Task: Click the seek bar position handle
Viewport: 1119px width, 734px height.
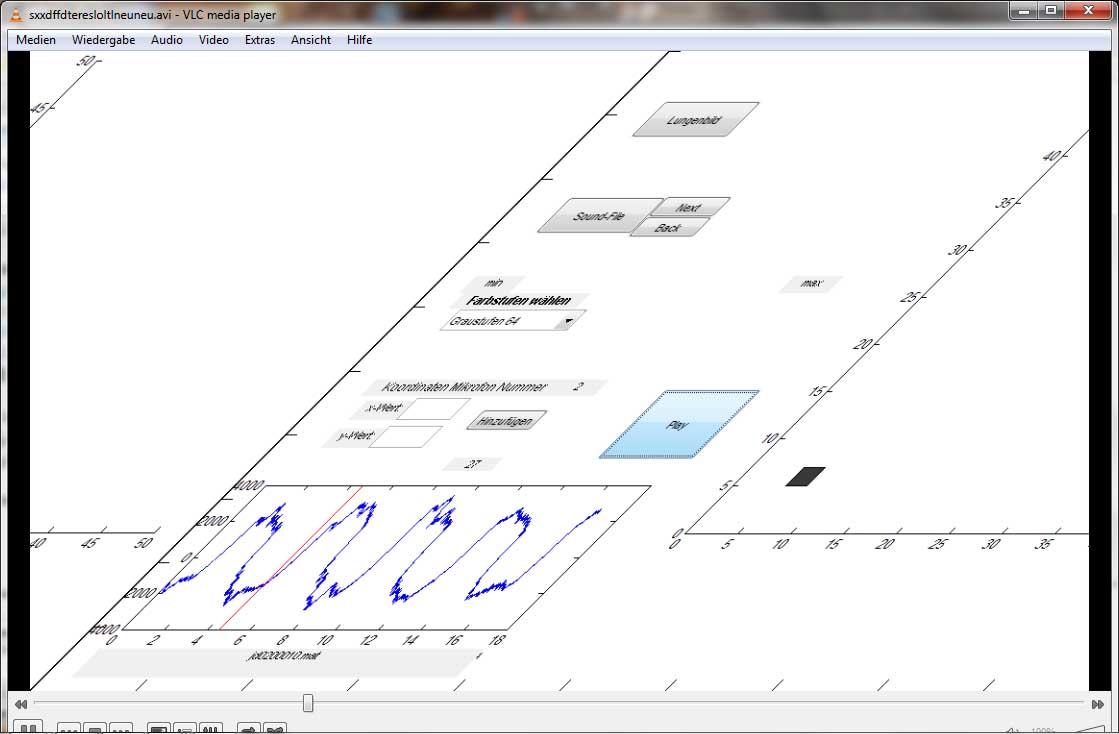Action: [x=308, y=704]
